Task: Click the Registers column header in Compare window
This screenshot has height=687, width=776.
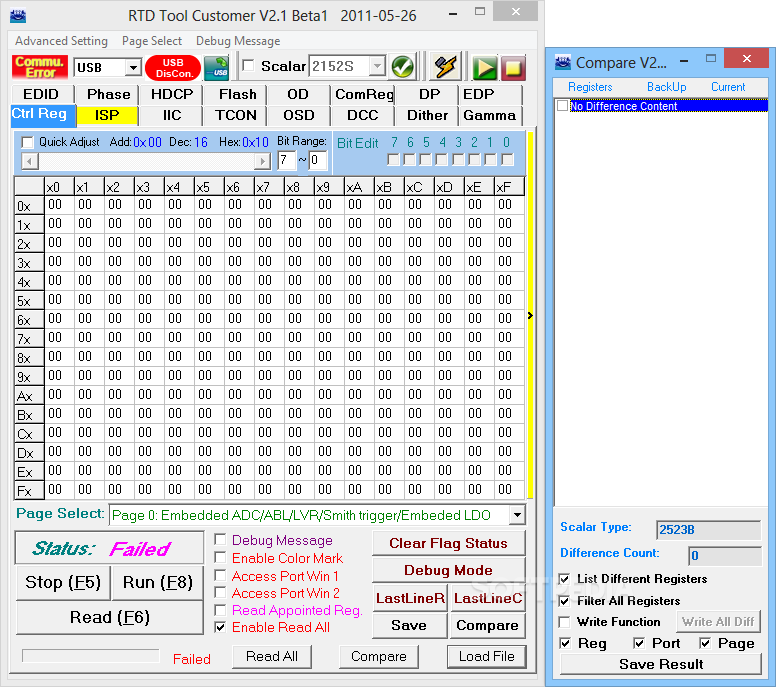Action: pos(590,87)
